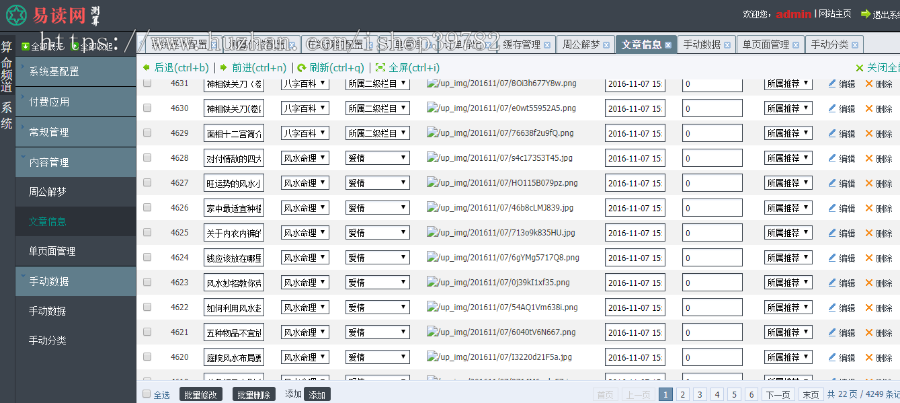Click the edit pencil icon for article 4625
The image size is (900, 403).
pos(832,233)
